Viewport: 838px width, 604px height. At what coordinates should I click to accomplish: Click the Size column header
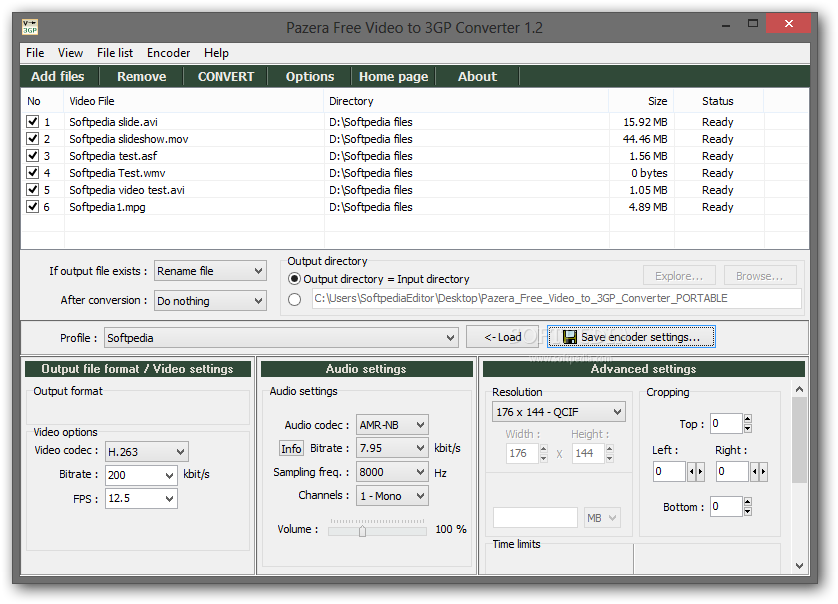pyautogui.click(x=641, y=101)
